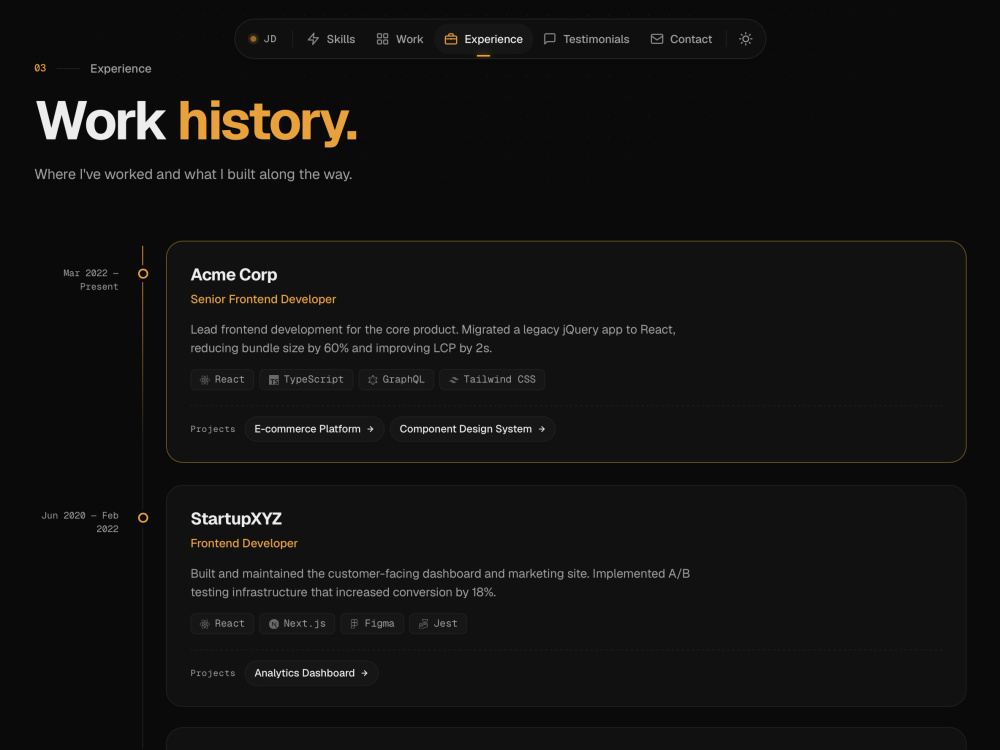Click the subtitle about where I've worked

(x=193, y=175)
